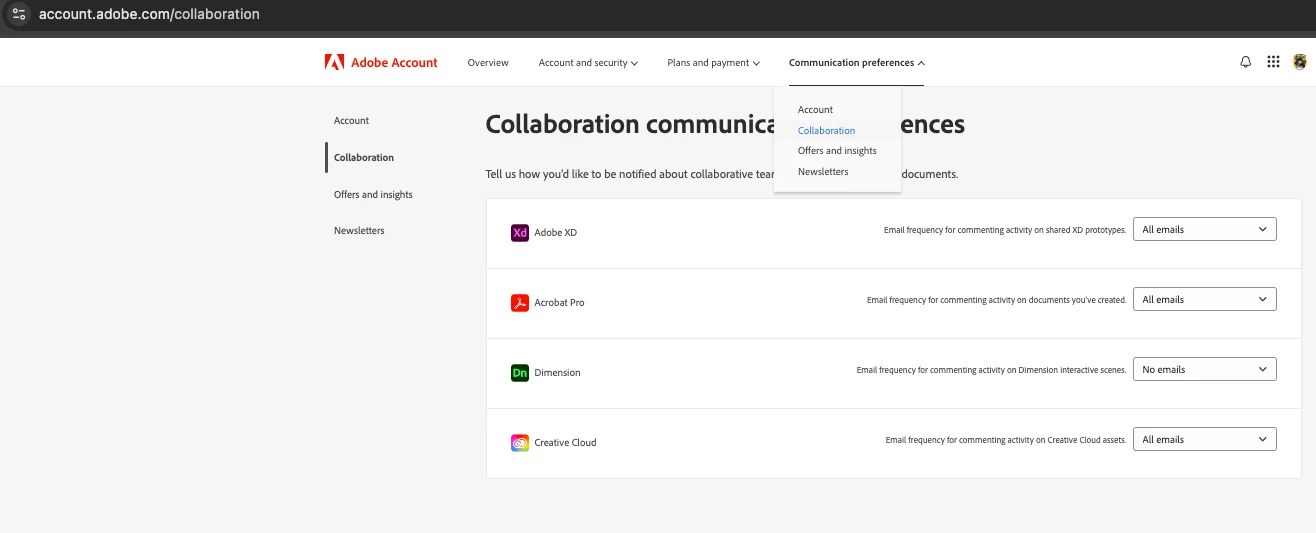
Task: Click the Dimension product name
Action: tap(557, 373)
